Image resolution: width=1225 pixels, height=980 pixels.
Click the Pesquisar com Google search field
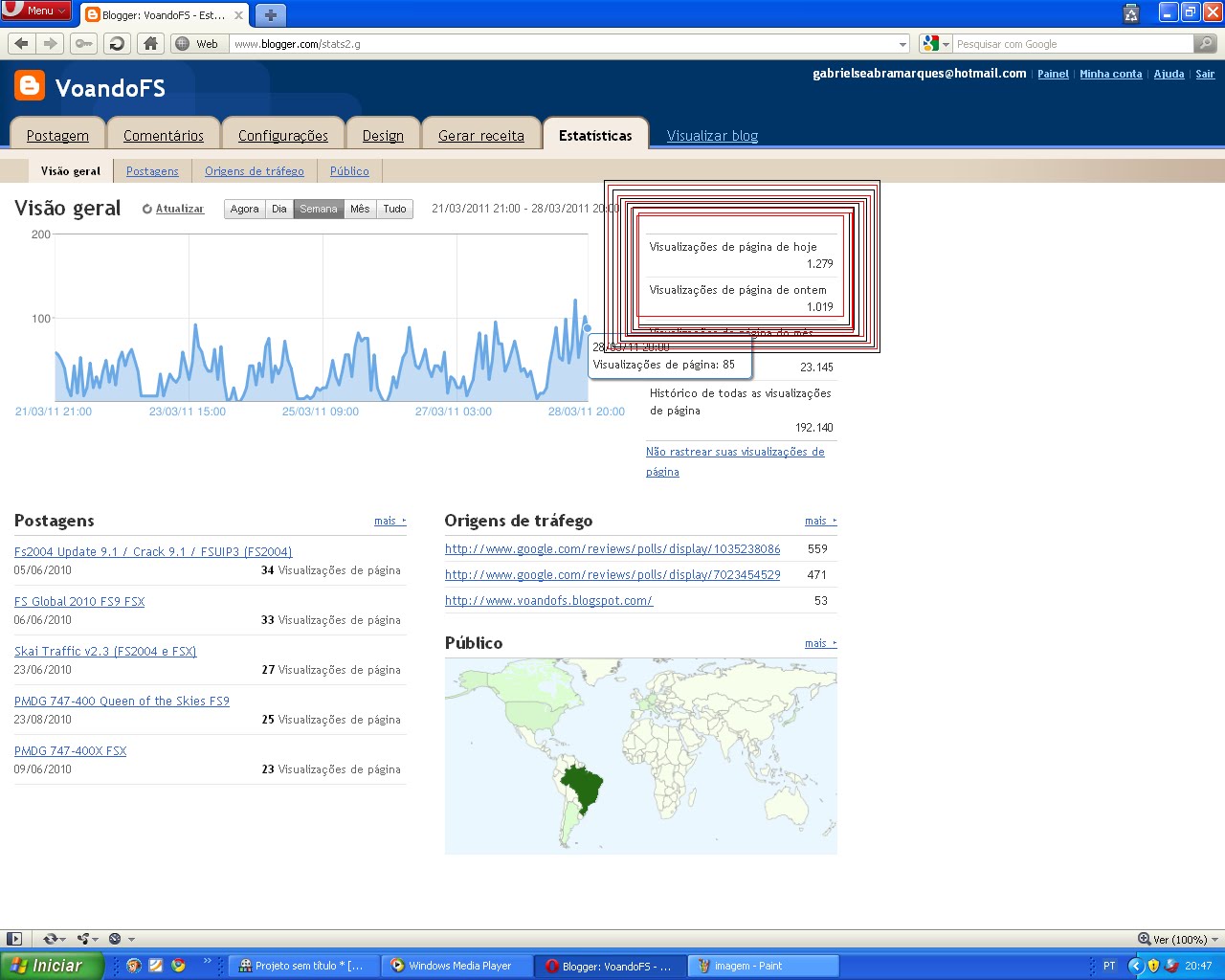1072,44
